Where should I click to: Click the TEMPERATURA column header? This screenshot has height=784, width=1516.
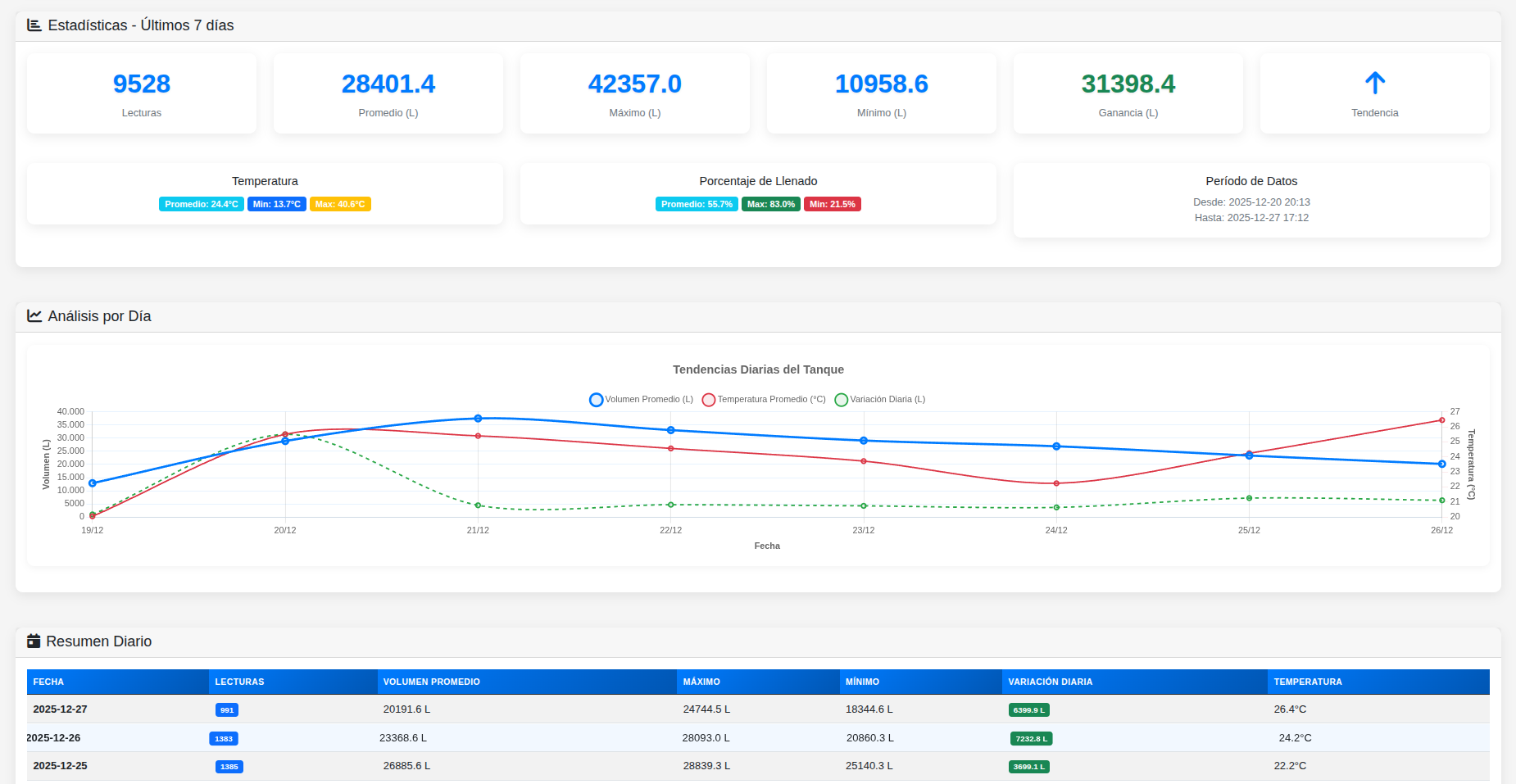pyautogui.click(x=1307, y=682)
